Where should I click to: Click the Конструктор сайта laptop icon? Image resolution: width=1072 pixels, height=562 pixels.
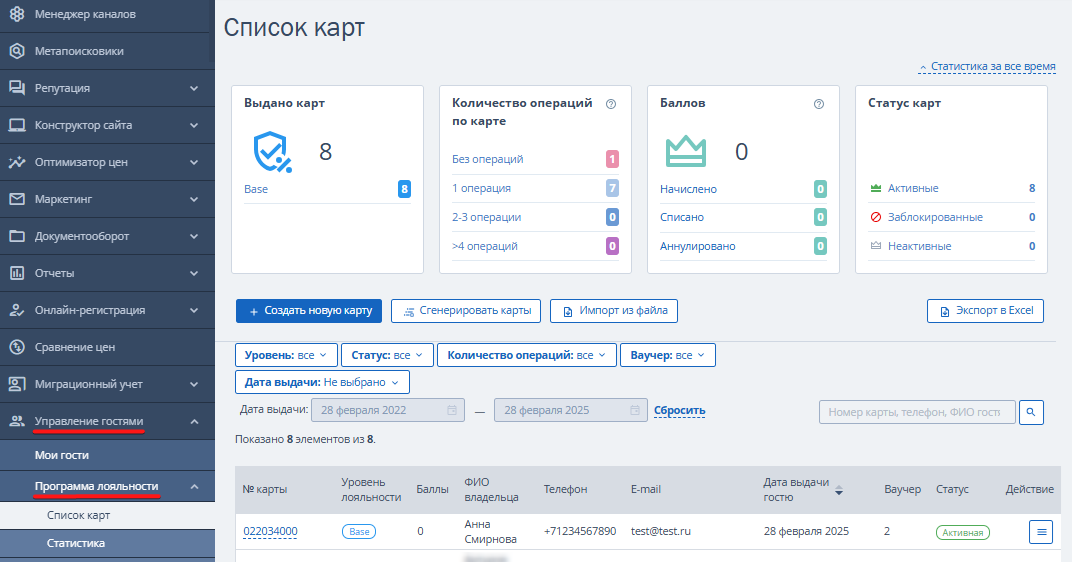point(16,125)
